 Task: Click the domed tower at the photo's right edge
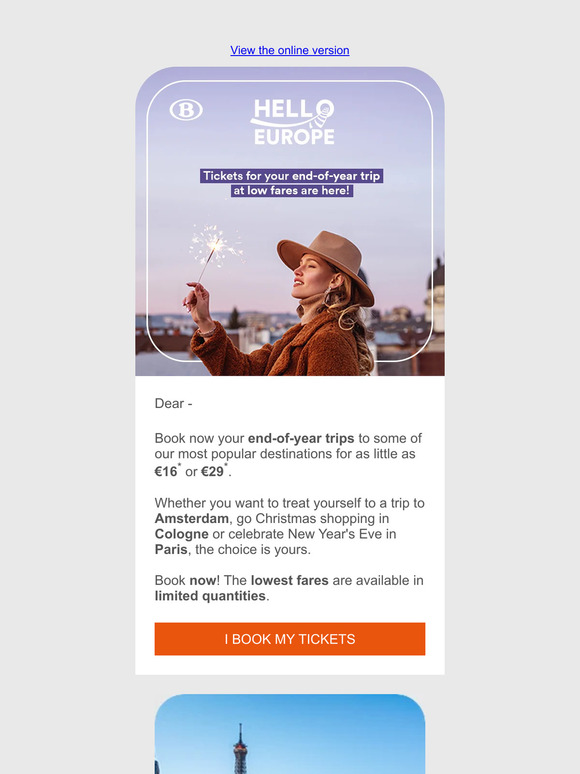[x=435, y=291]
